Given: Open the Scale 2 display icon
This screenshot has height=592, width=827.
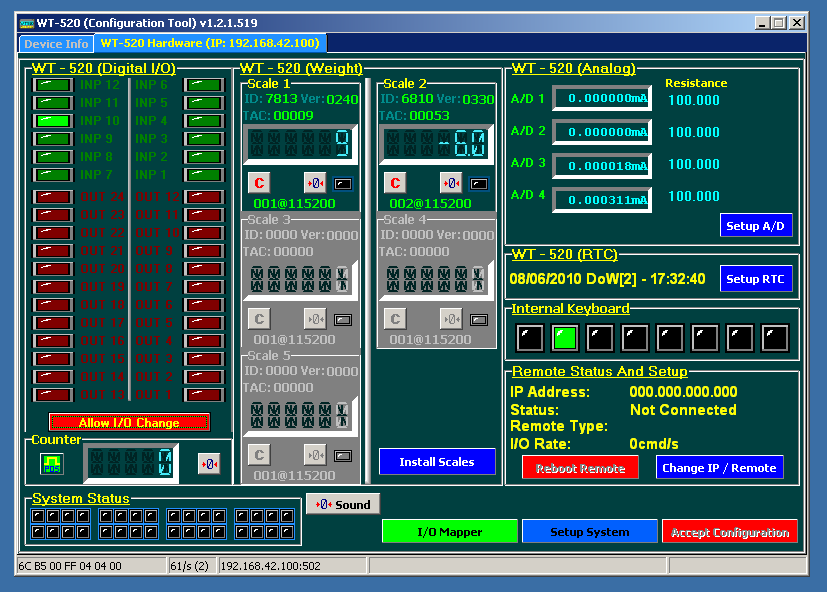Looking at the screenshot, I should tap(479, 184).
